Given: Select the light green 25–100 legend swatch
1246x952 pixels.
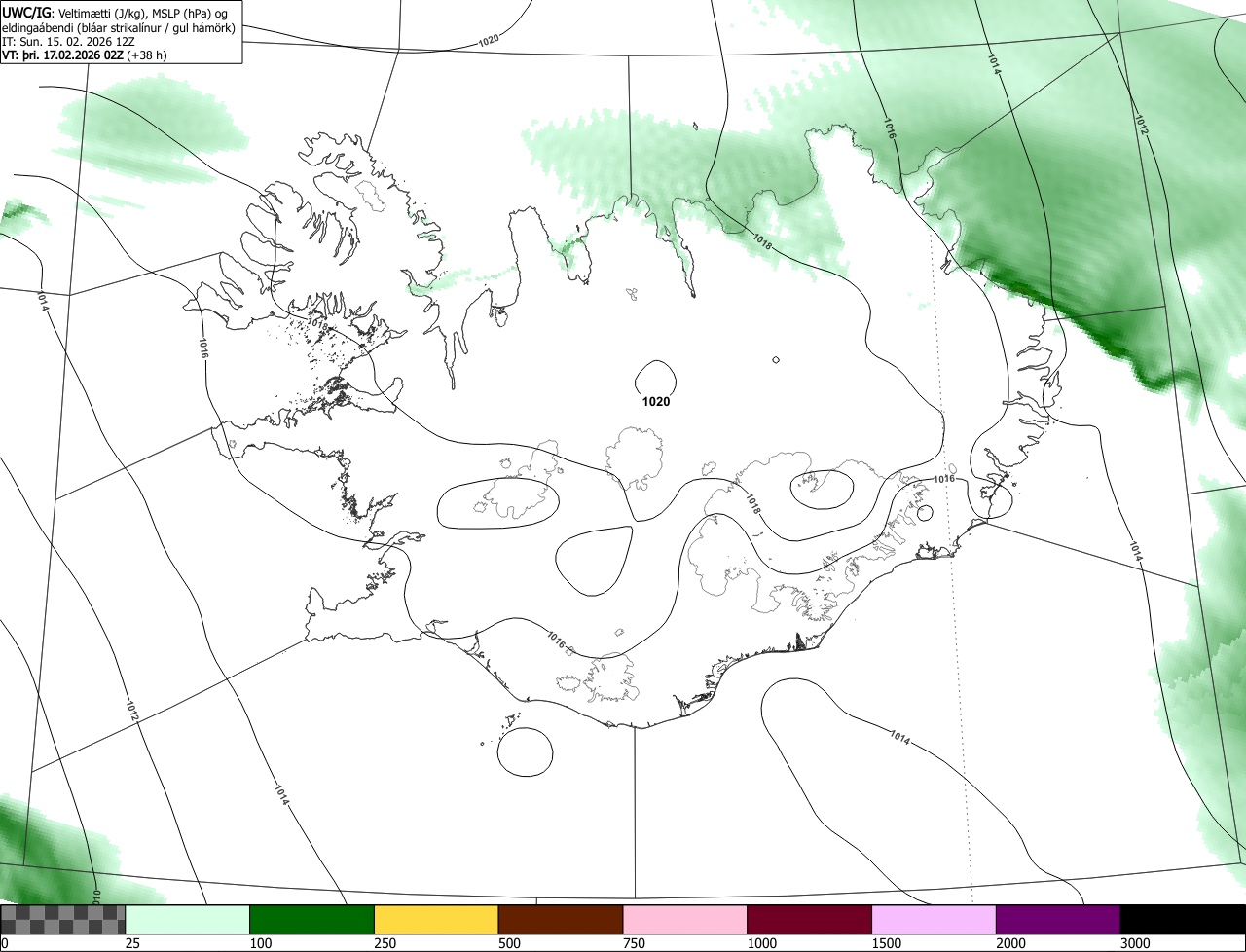Looking at the screenshot, I should (x=188, y=920).
